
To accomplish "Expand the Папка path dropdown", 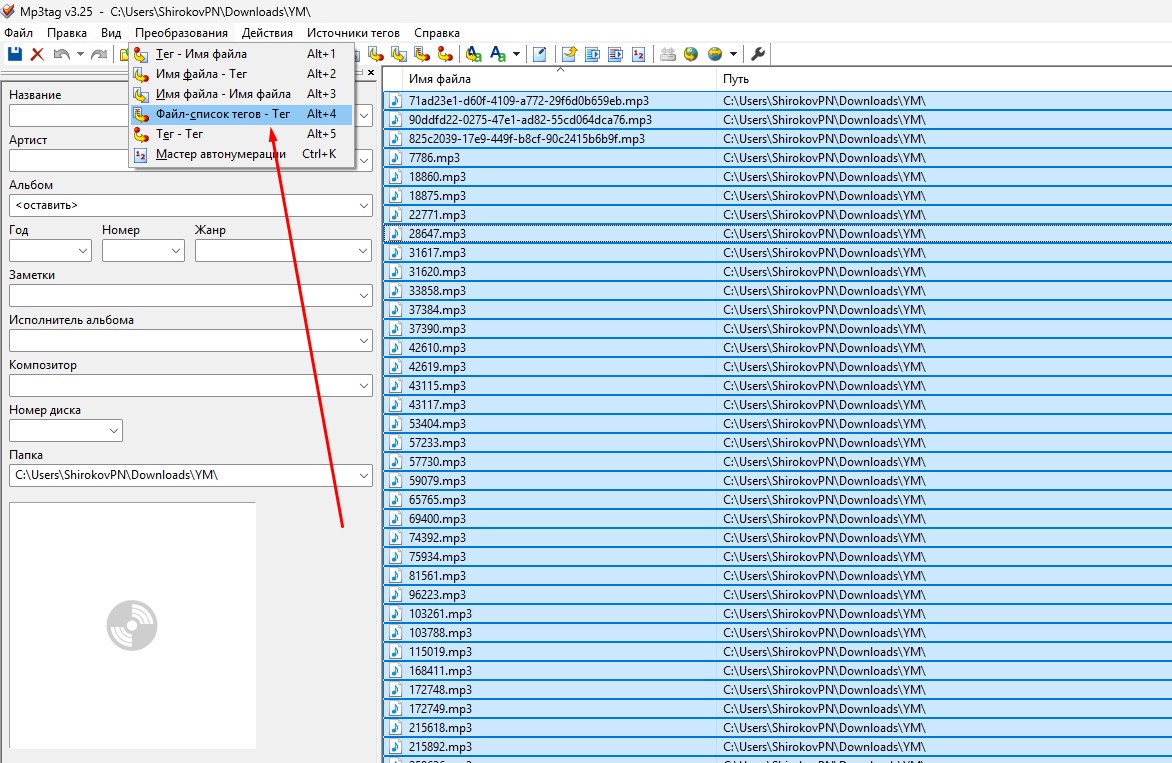I will coord(364,475).
